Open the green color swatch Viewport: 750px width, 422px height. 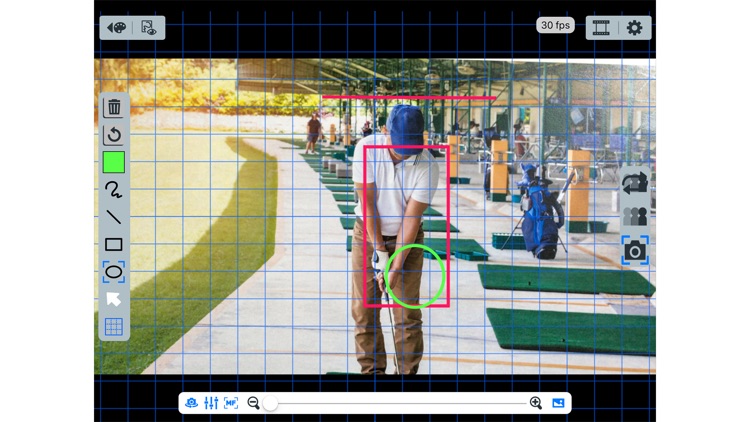pos(114,162)
